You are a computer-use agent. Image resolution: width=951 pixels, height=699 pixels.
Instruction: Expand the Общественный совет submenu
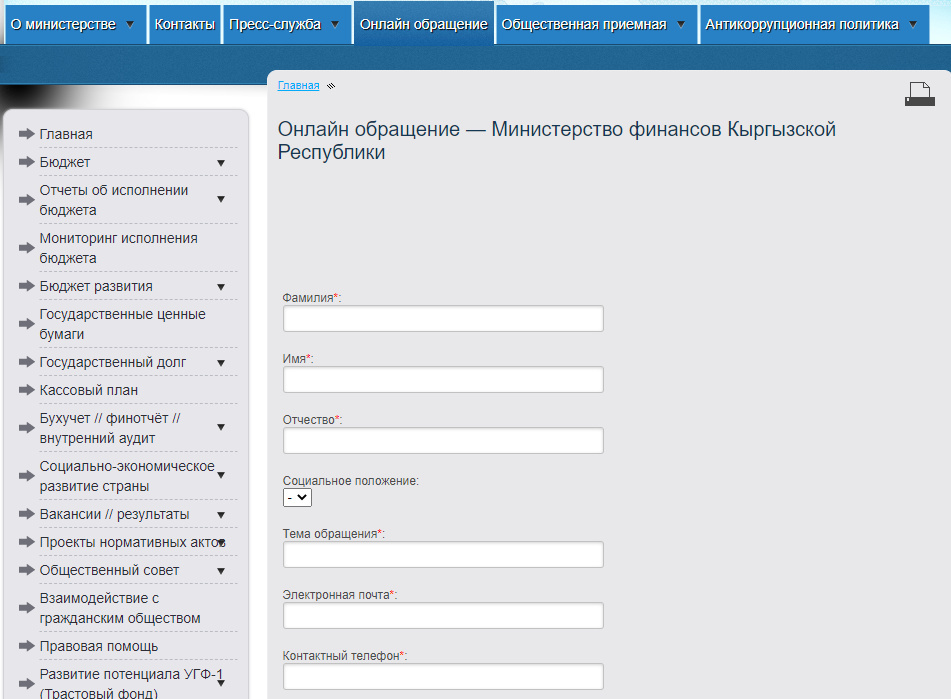221,570
